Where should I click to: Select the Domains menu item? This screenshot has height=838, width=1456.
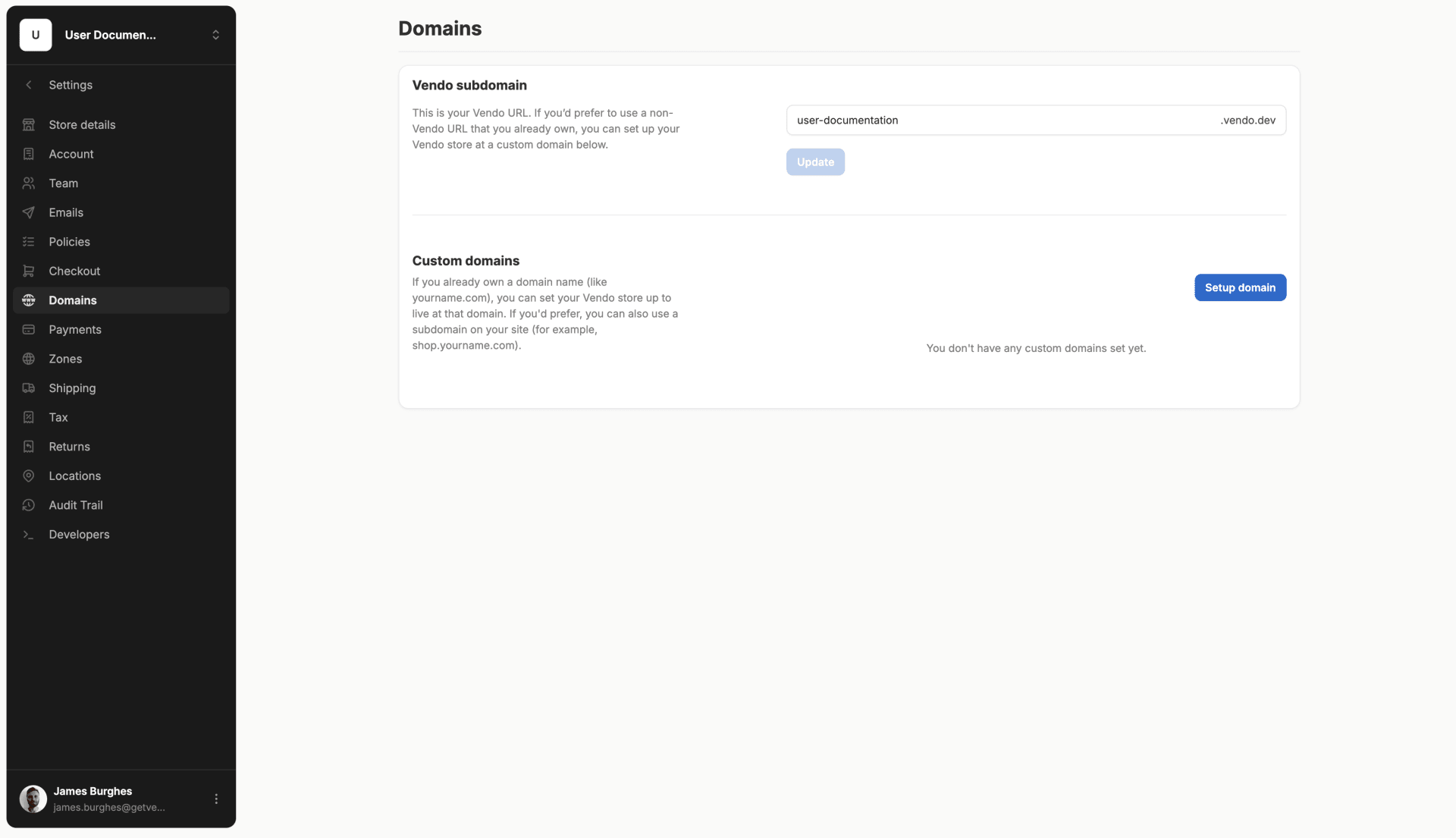(121, 300)
